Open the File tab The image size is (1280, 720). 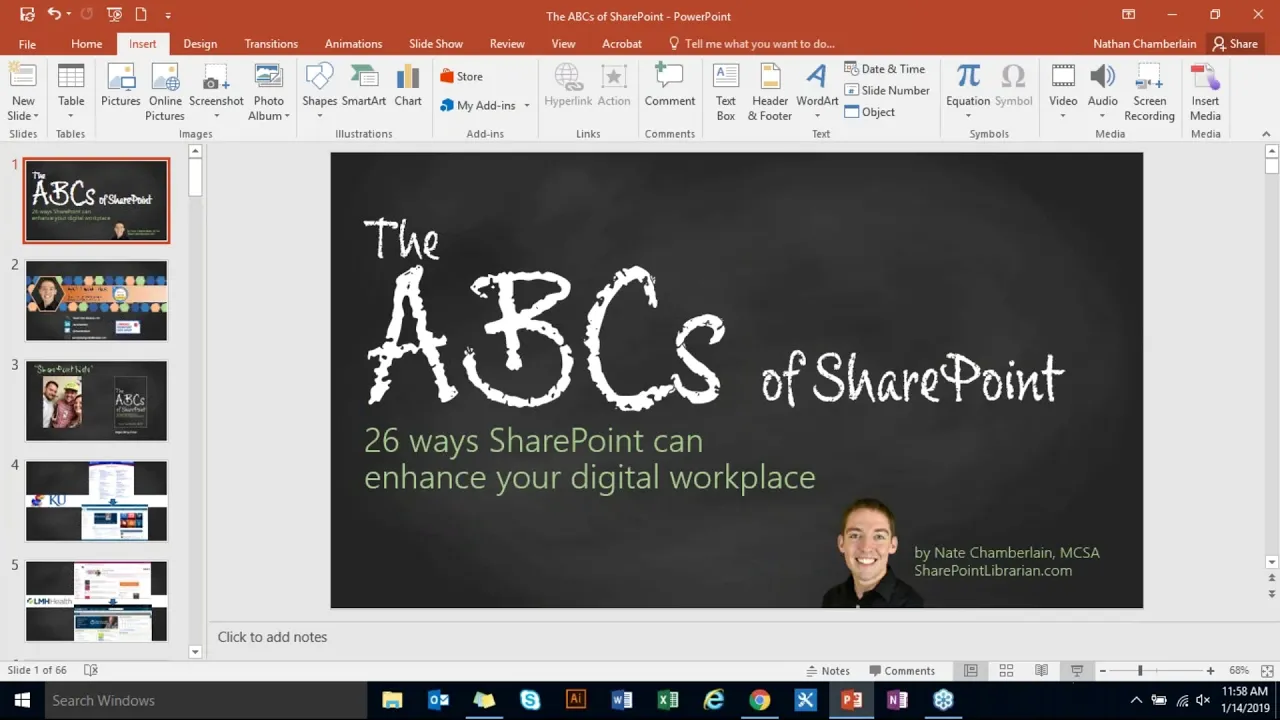(27, 44)
